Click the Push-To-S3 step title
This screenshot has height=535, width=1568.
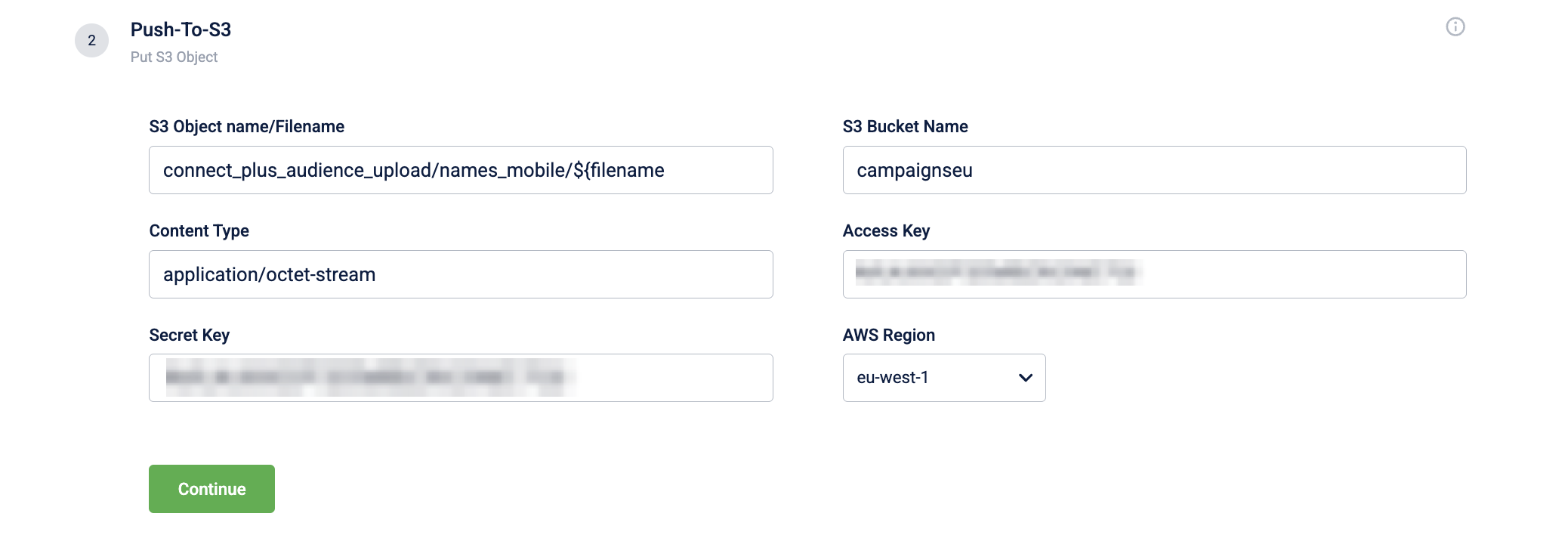(x=181, y=29)
